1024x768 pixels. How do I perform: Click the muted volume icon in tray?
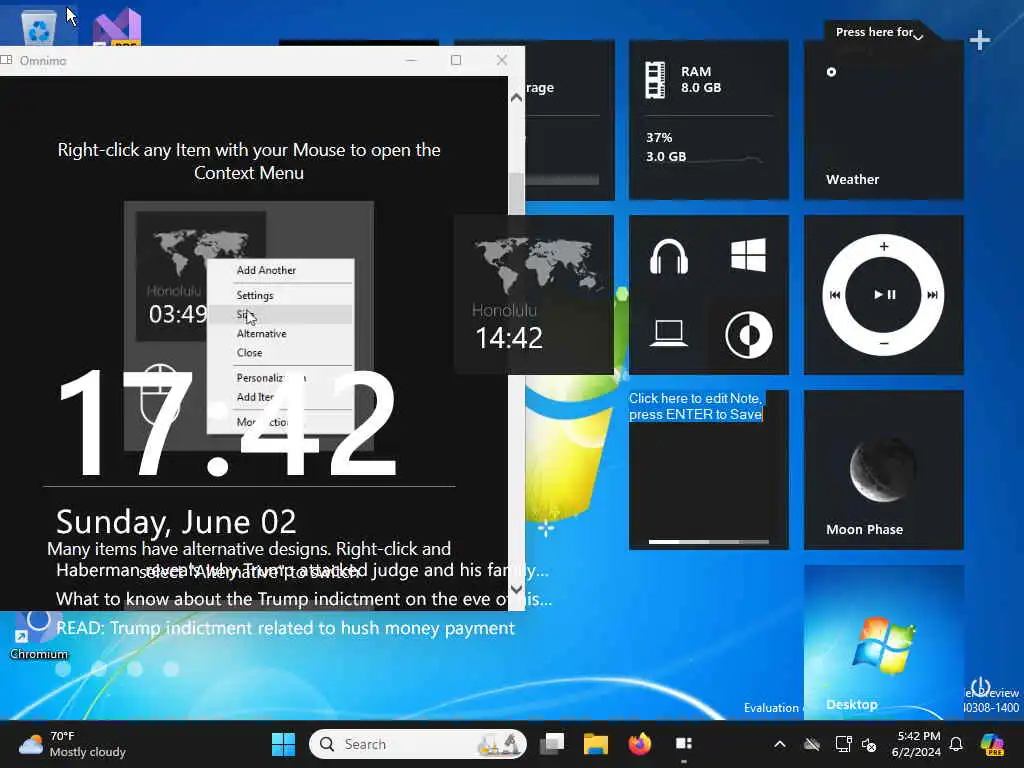point(869,744)
